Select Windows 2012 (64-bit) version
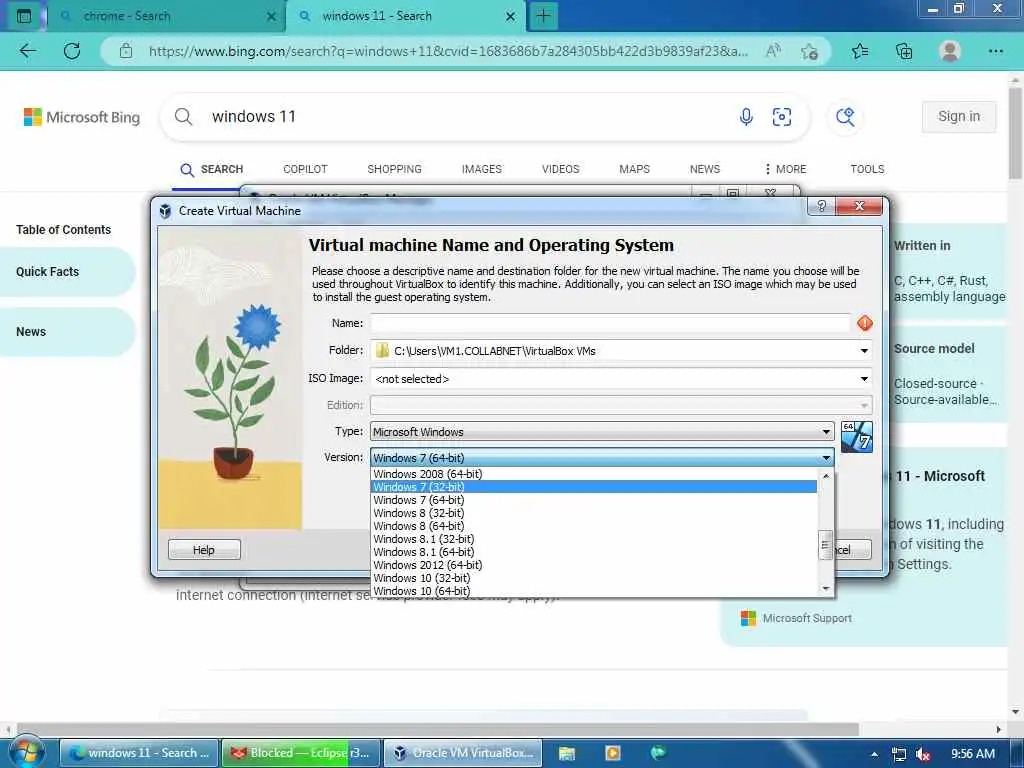Screen dimensions: 1024x768 click(594, 566)
